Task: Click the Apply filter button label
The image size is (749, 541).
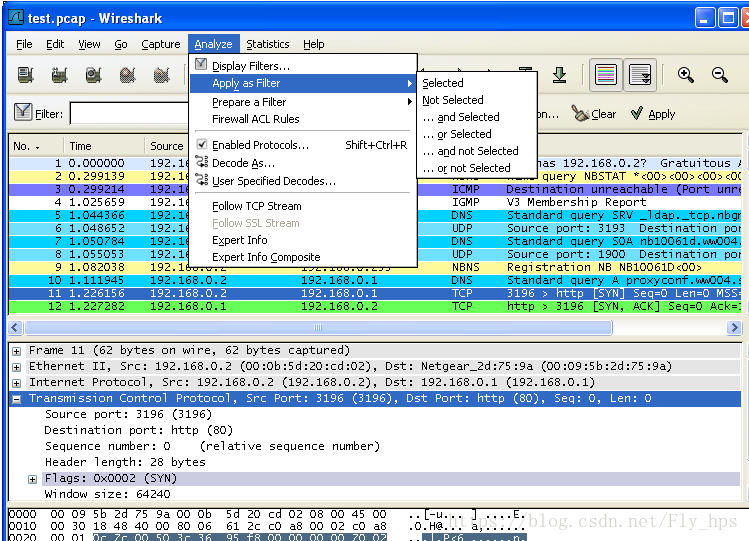Action: click(x=662, y=114)
